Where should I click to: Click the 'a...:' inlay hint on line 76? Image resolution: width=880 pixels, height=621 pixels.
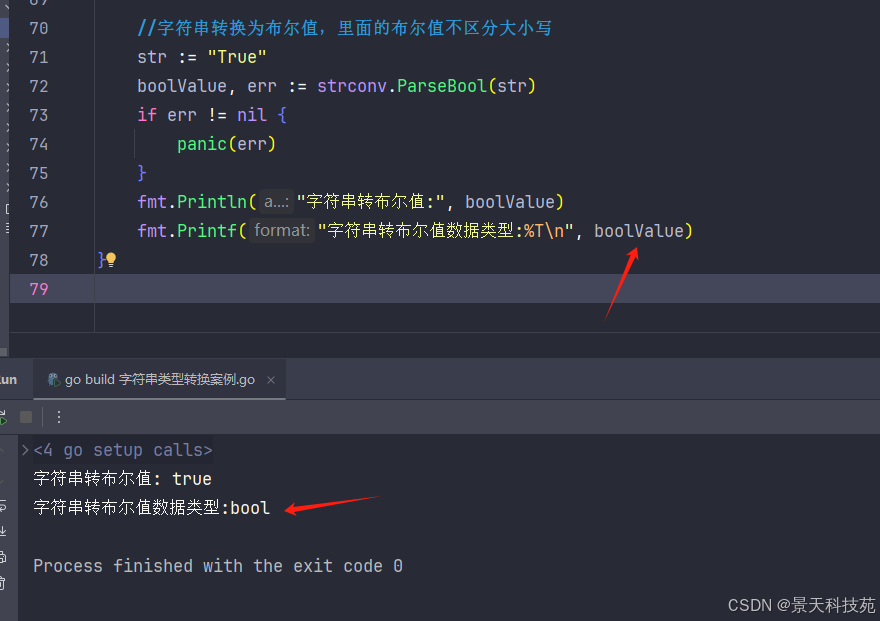[x=276, y=201]
